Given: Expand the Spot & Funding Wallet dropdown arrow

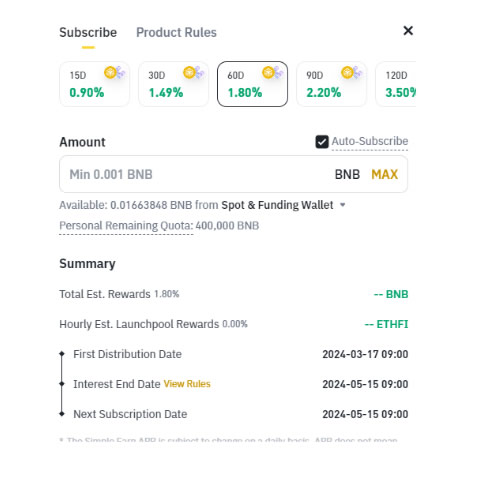Looking at the screenshot, I should (x=343, y=205).
